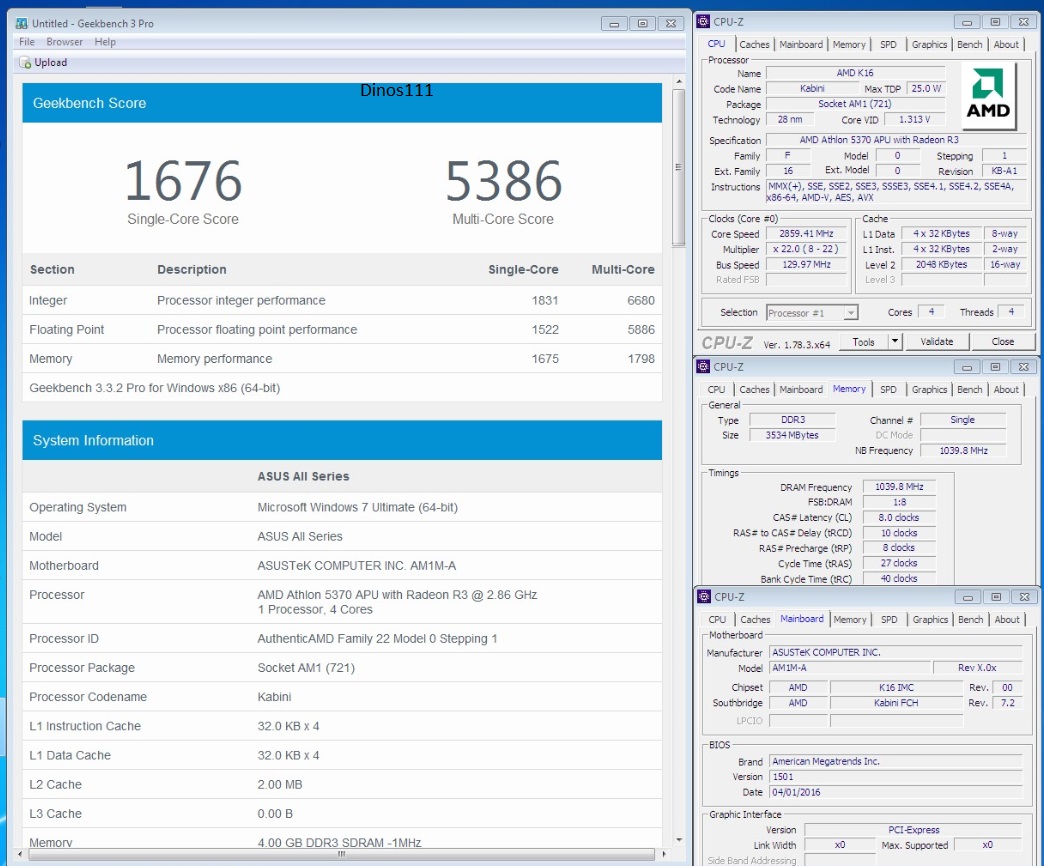Click the AMD logo in CPU-Z

[x=988, y=95]
